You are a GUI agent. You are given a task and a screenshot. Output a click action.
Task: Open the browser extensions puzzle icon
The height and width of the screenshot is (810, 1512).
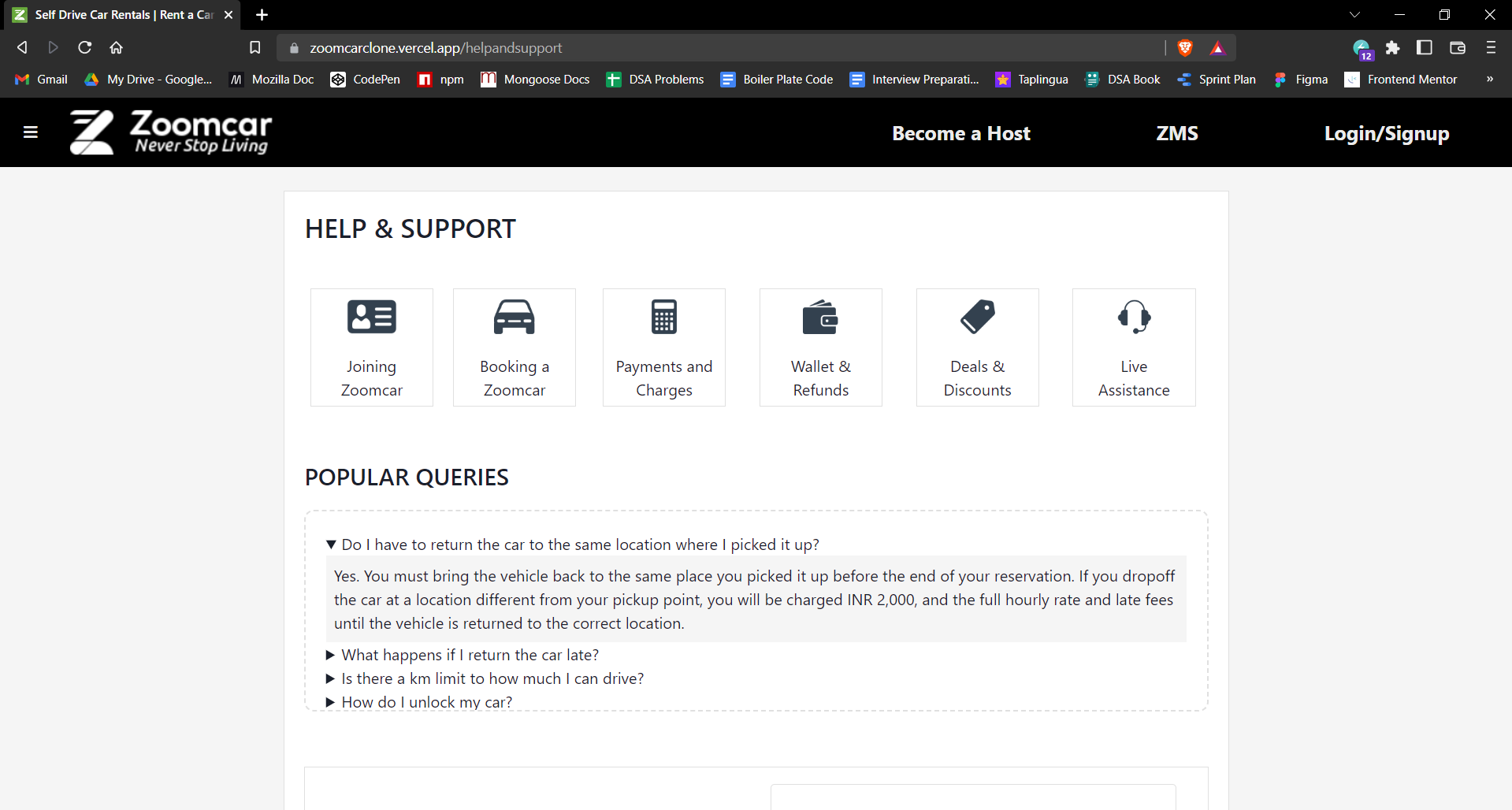pos(1392,47)
